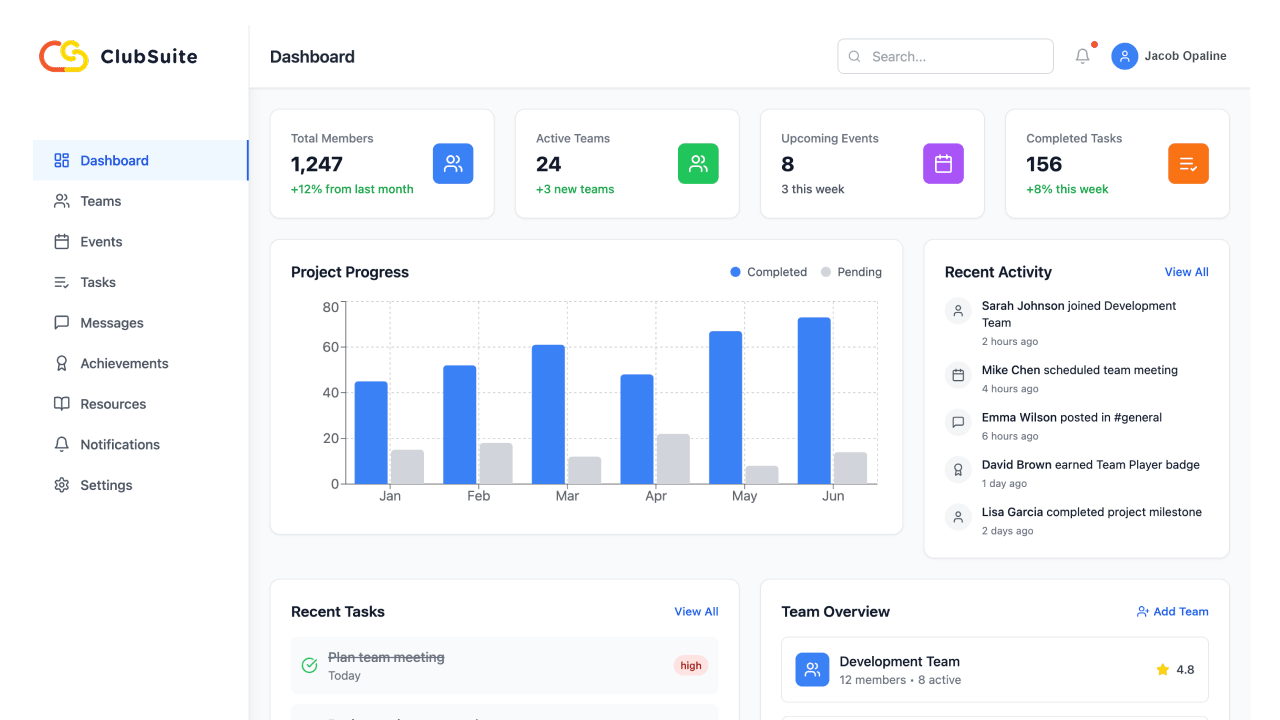This screenshot has width=1280, height=720.
Task: Open Messages from the sidebar
Action: pos(111,323)
